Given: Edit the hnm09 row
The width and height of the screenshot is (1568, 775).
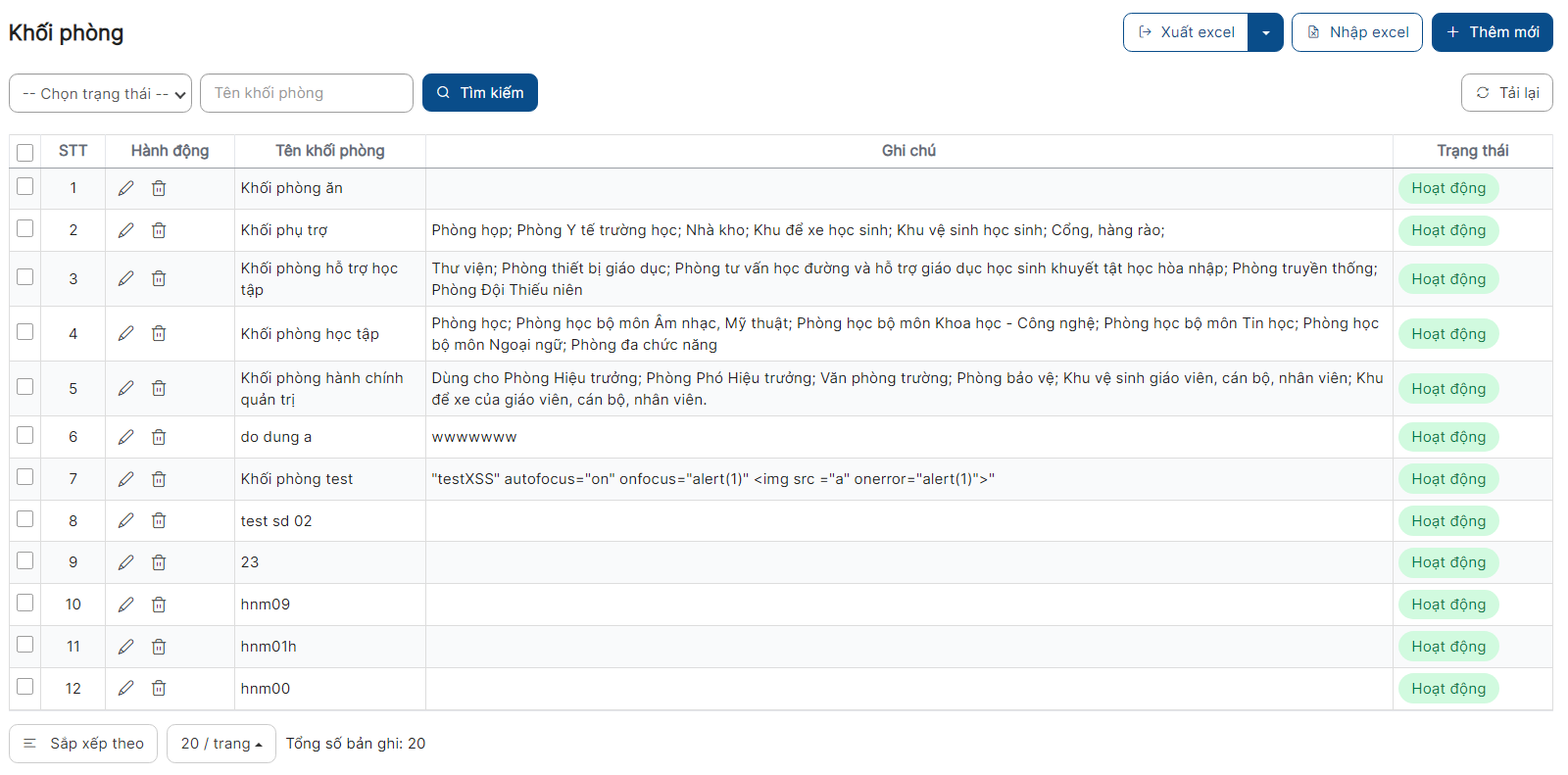Looking at the screenshot, I should point(125,605).
